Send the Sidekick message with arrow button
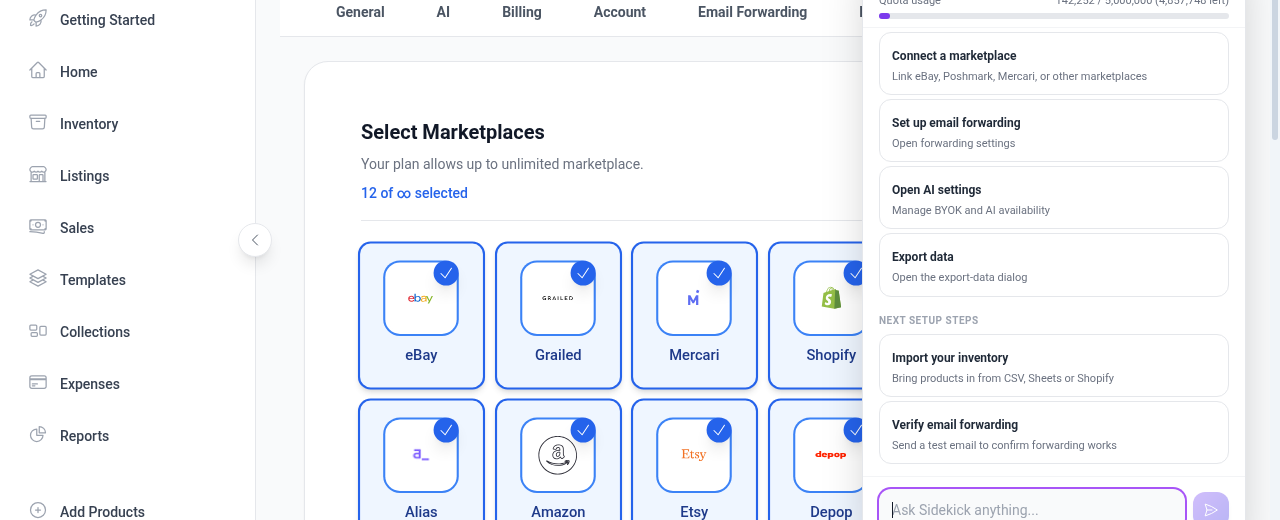Viewport: 1280px width, 520px height. pyautogui.click(x=1211, y=510)
